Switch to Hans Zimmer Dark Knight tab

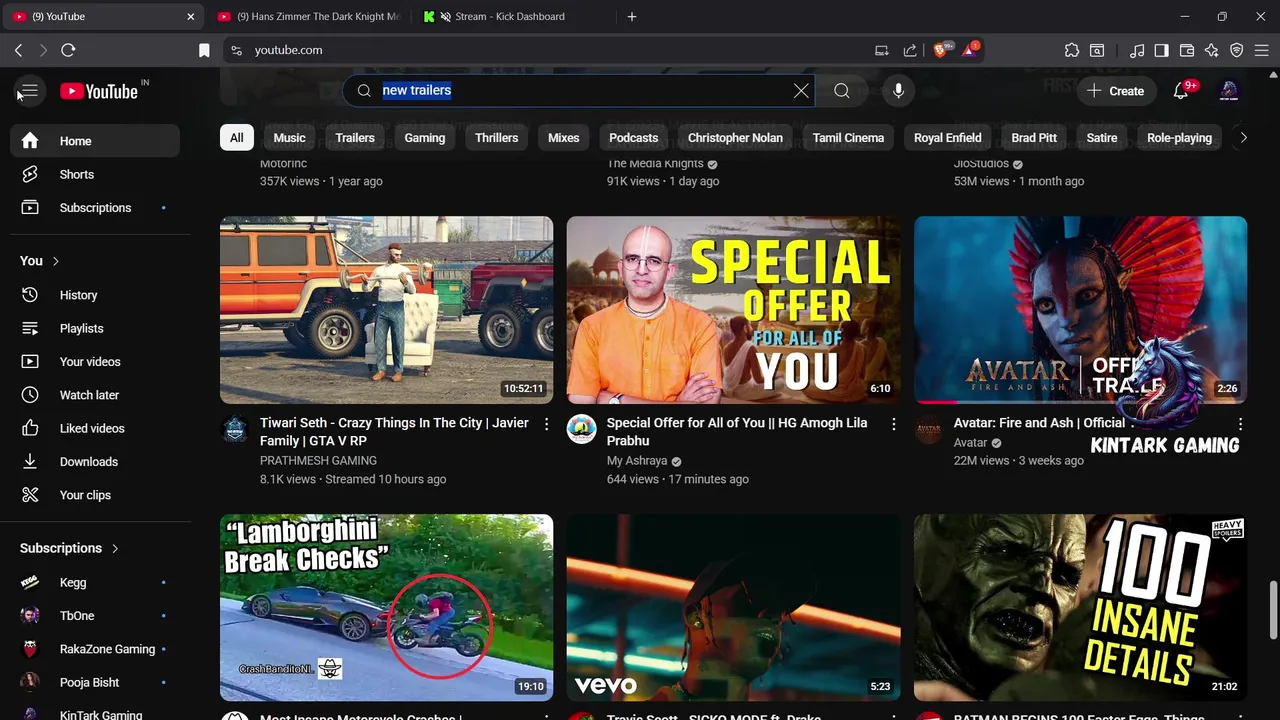click(308, 16)
